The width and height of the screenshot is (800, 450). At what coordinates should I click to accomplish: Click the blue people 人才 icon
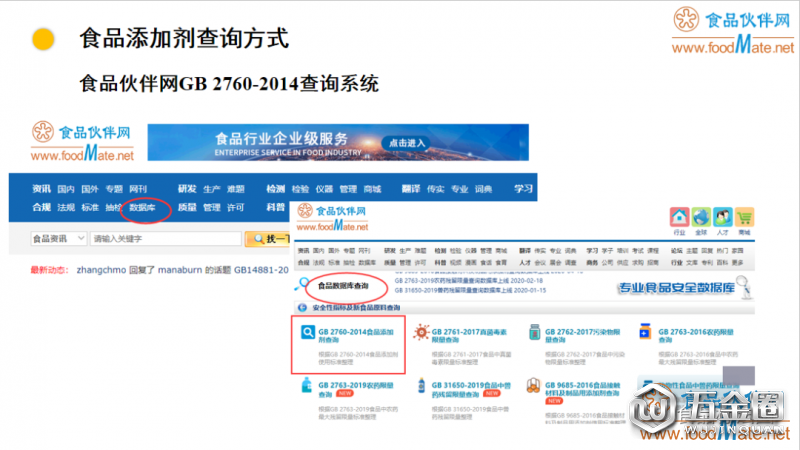[723, 217]
